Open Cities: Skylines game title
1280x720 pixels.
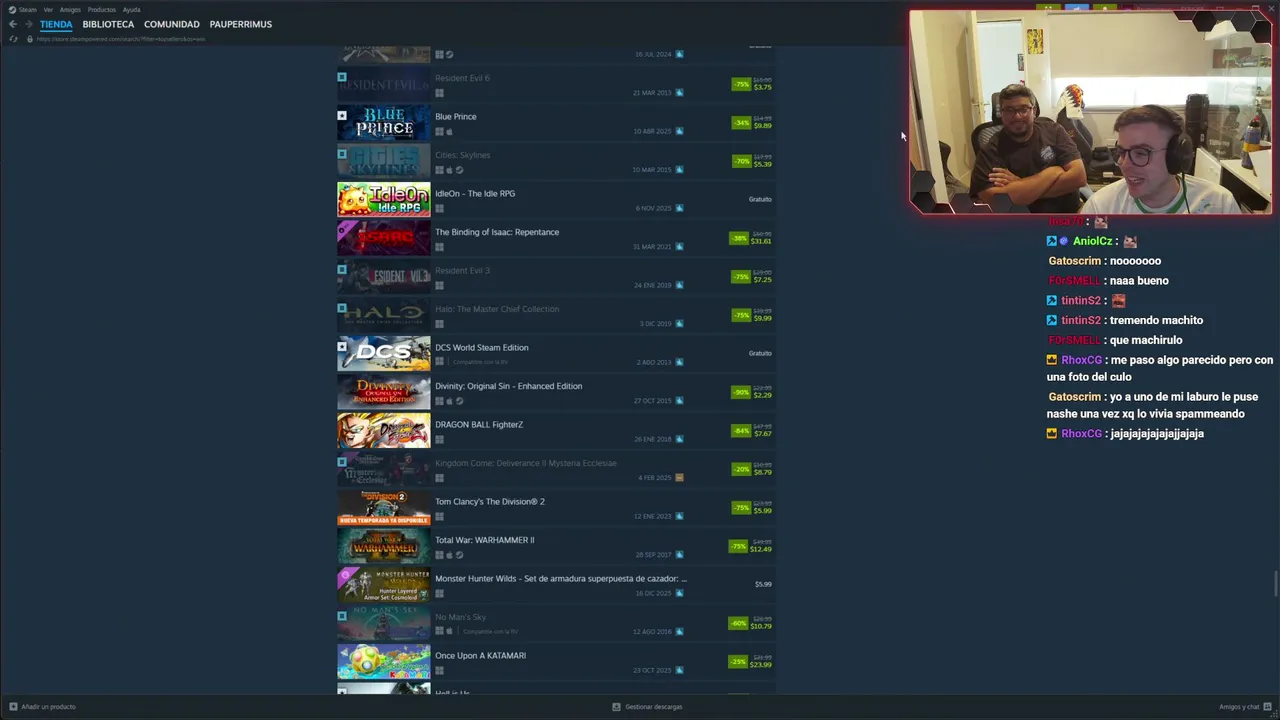[462, 155]
